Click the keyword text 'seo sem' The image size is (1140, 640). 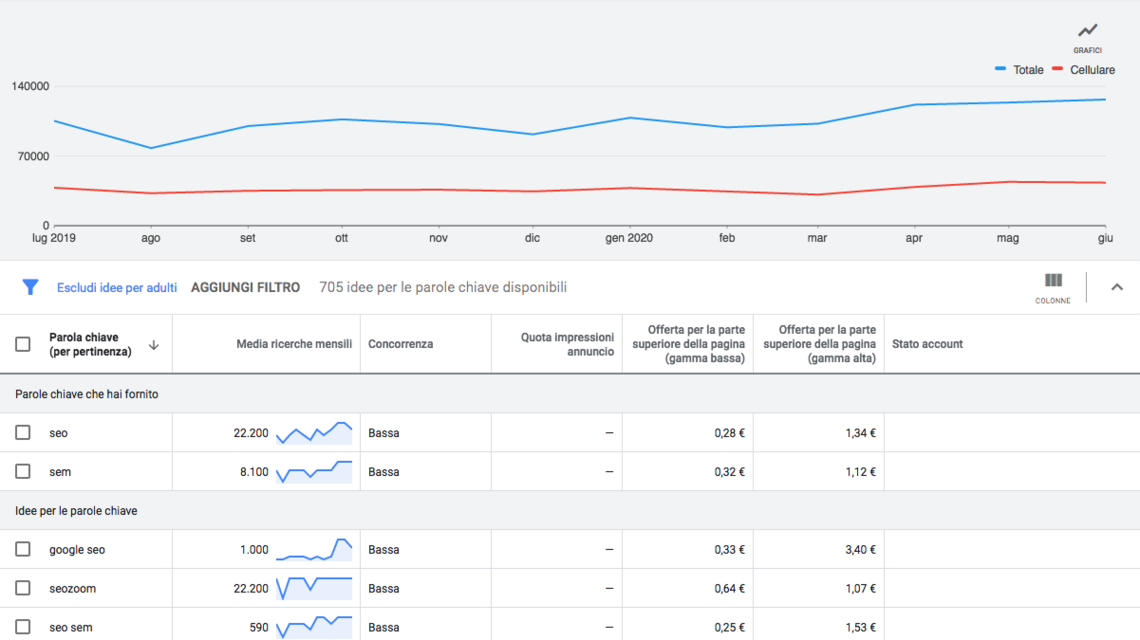(x=71, y=628)
